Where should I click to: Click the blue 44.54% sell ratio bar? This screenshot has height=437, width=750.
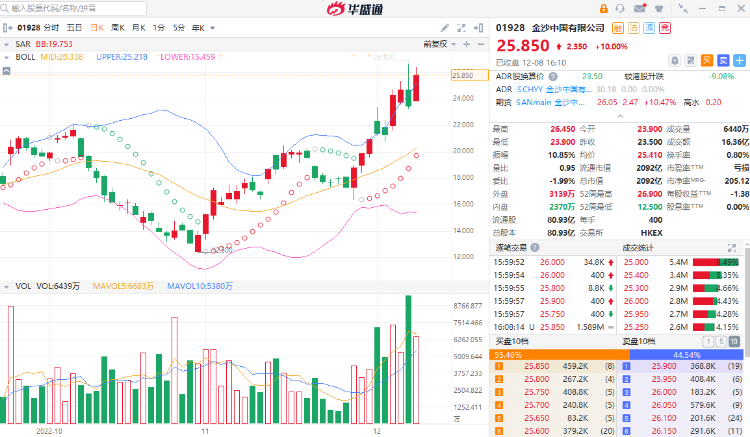click(687, 355)
